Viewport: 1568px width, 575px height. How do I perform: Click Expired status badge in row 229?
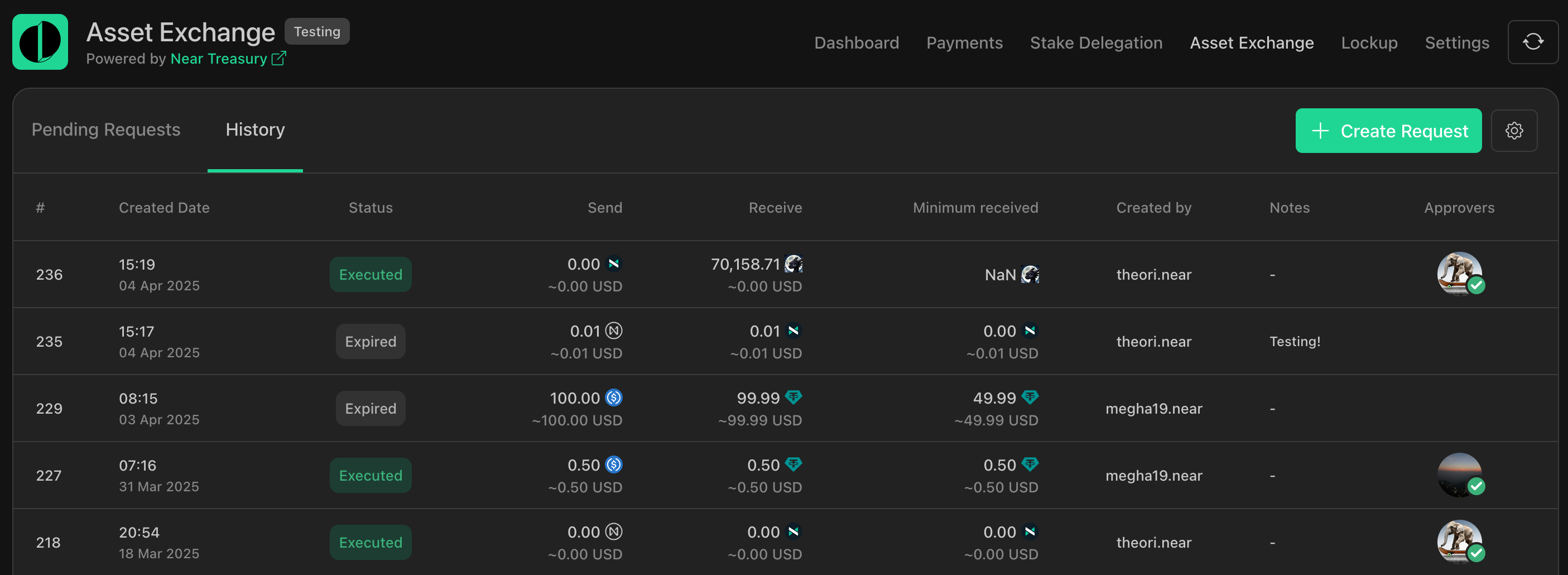(370, 409)
